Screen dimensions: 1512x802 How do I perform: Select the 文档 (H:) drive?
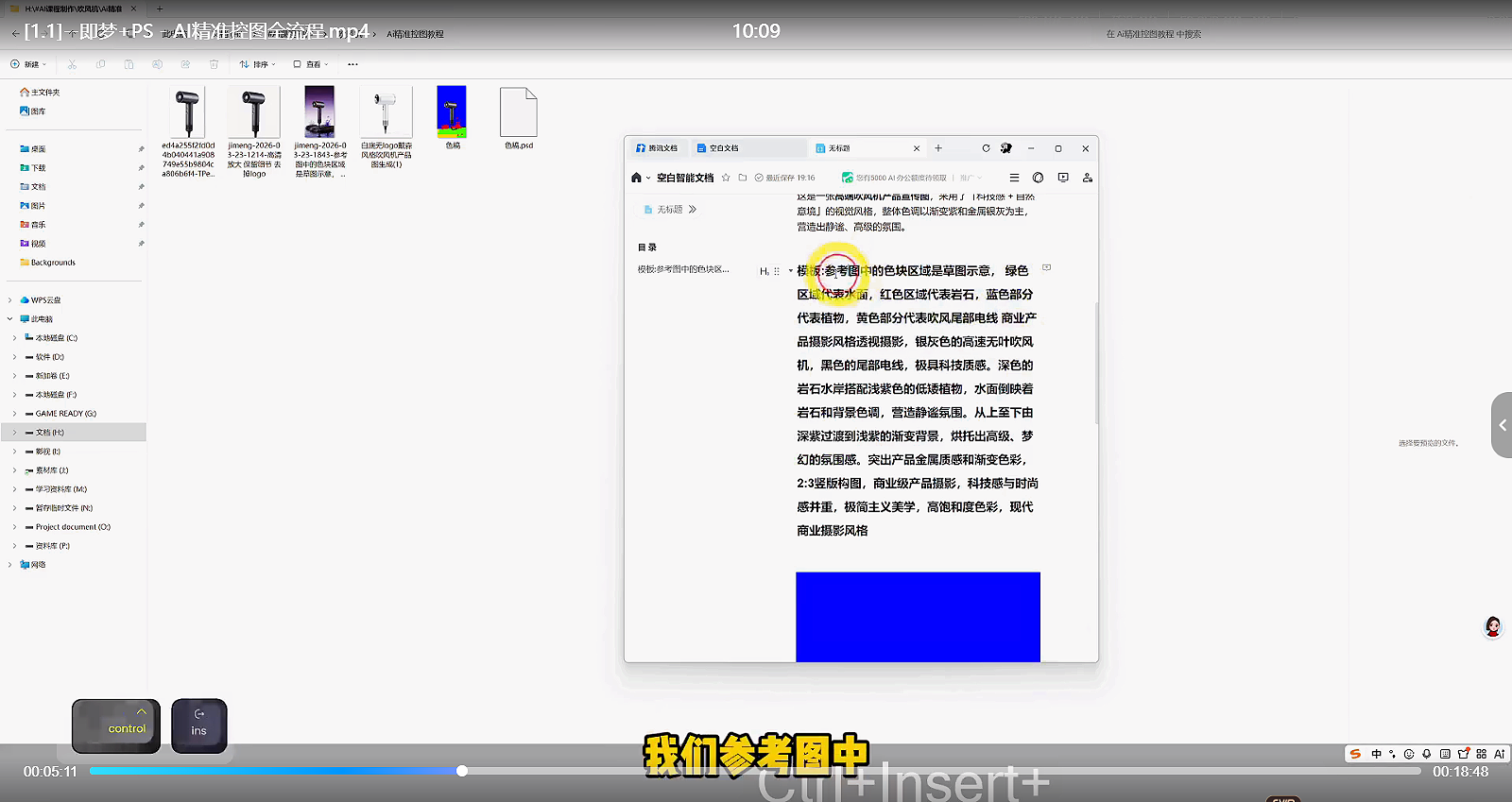(x=74, y=433)
